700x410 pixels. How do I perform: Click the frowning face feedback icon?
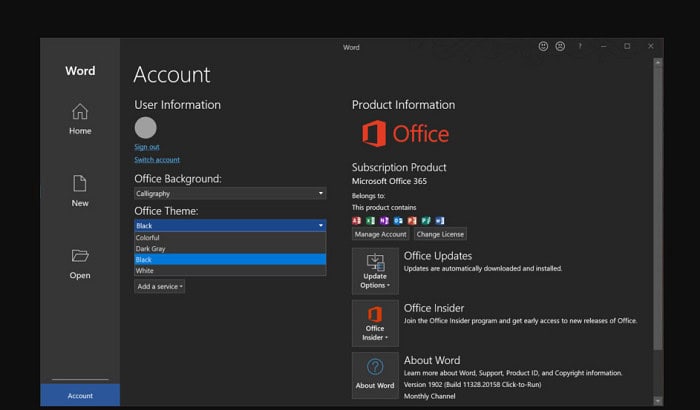tap(560, 46)
